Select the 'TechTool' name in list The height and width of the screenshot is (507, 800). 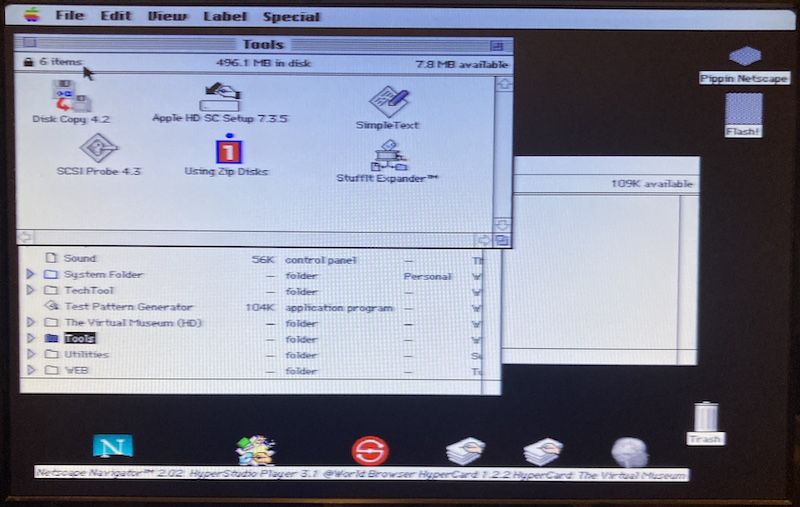89,290
